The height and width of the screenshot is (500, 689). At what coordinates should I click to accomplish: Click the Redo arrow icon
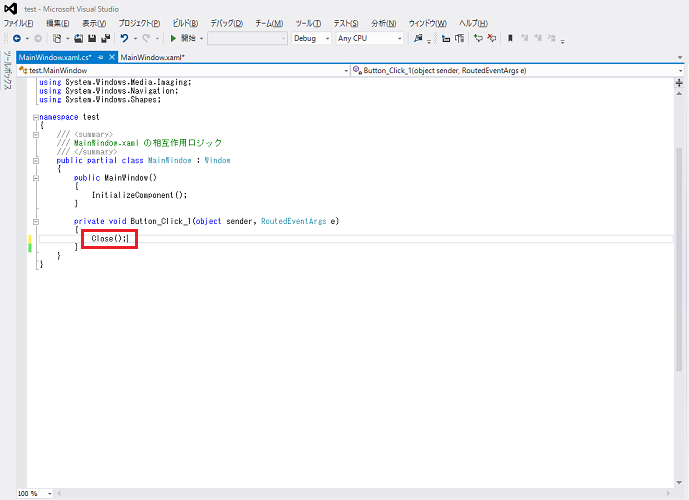[x=146, y=39]
